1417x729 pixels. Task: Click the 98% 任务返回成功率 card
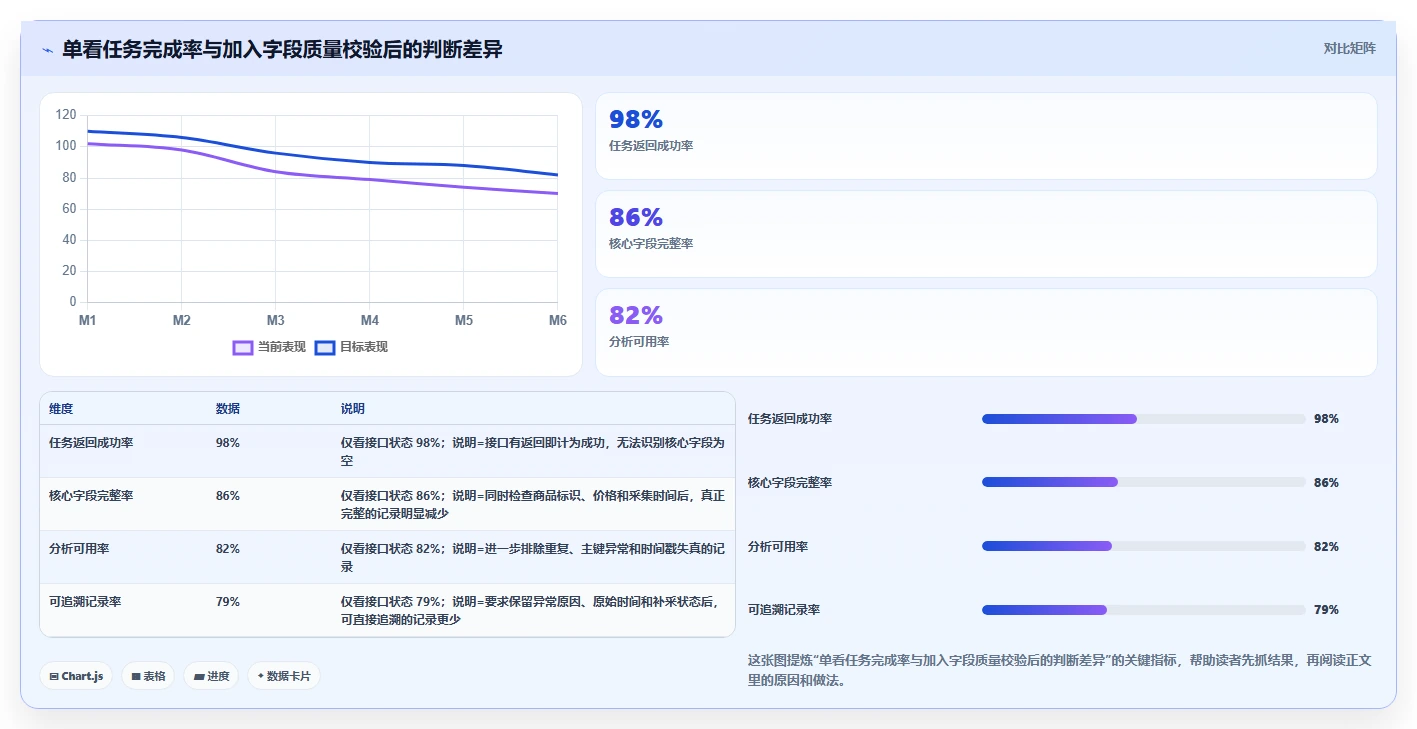(986, 136)
